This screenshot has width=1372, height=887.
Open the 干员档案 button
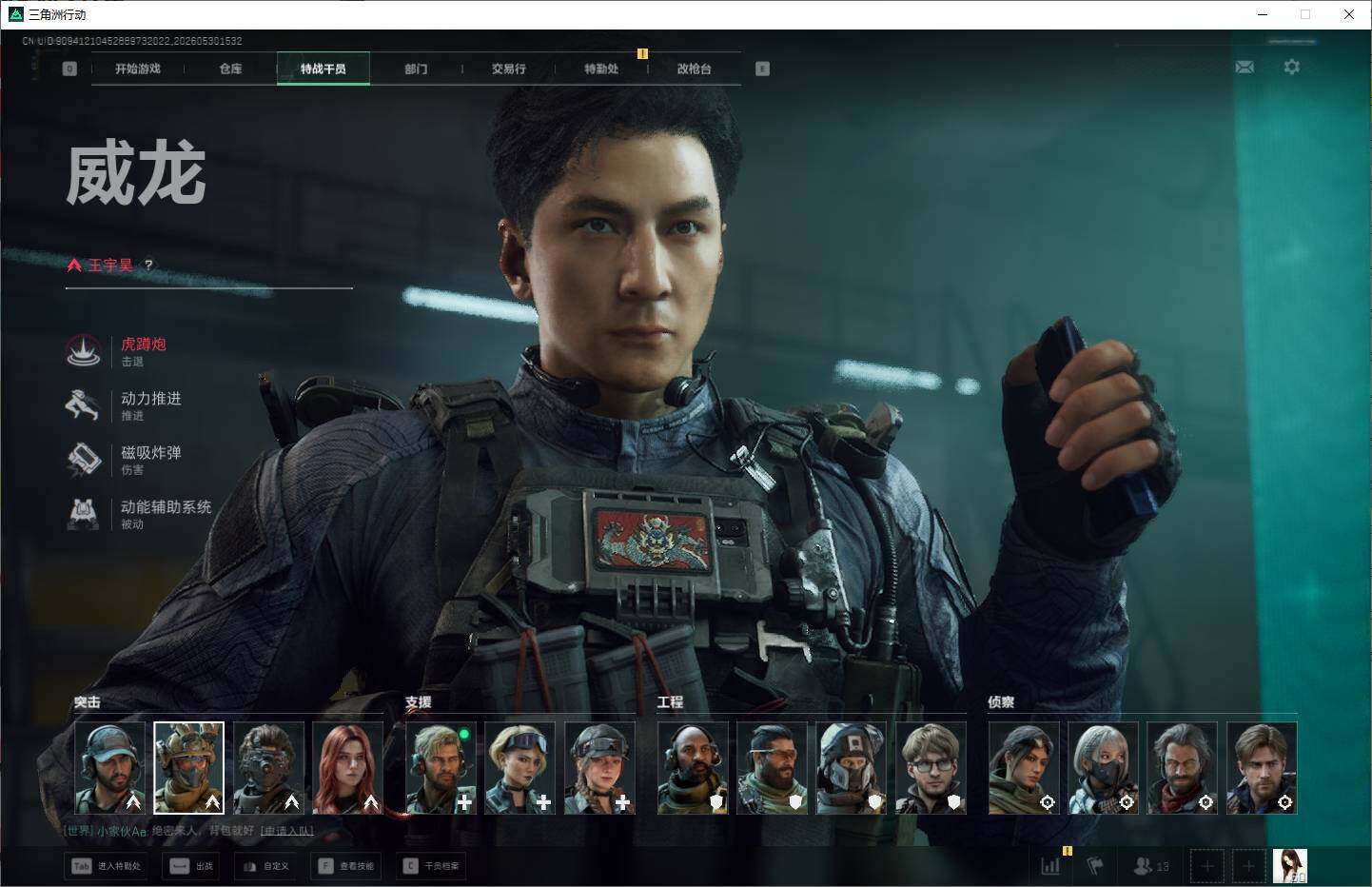pos(433,866)
